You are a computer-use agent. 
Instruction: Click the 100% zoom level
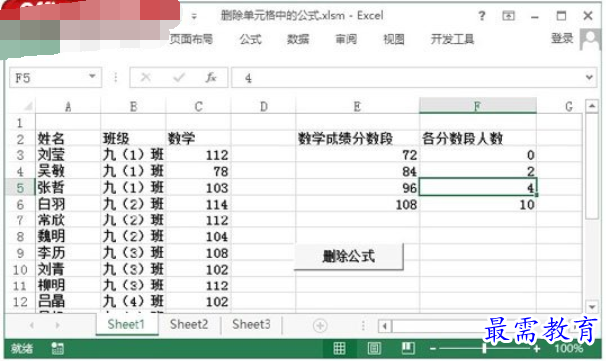[568, 349]
